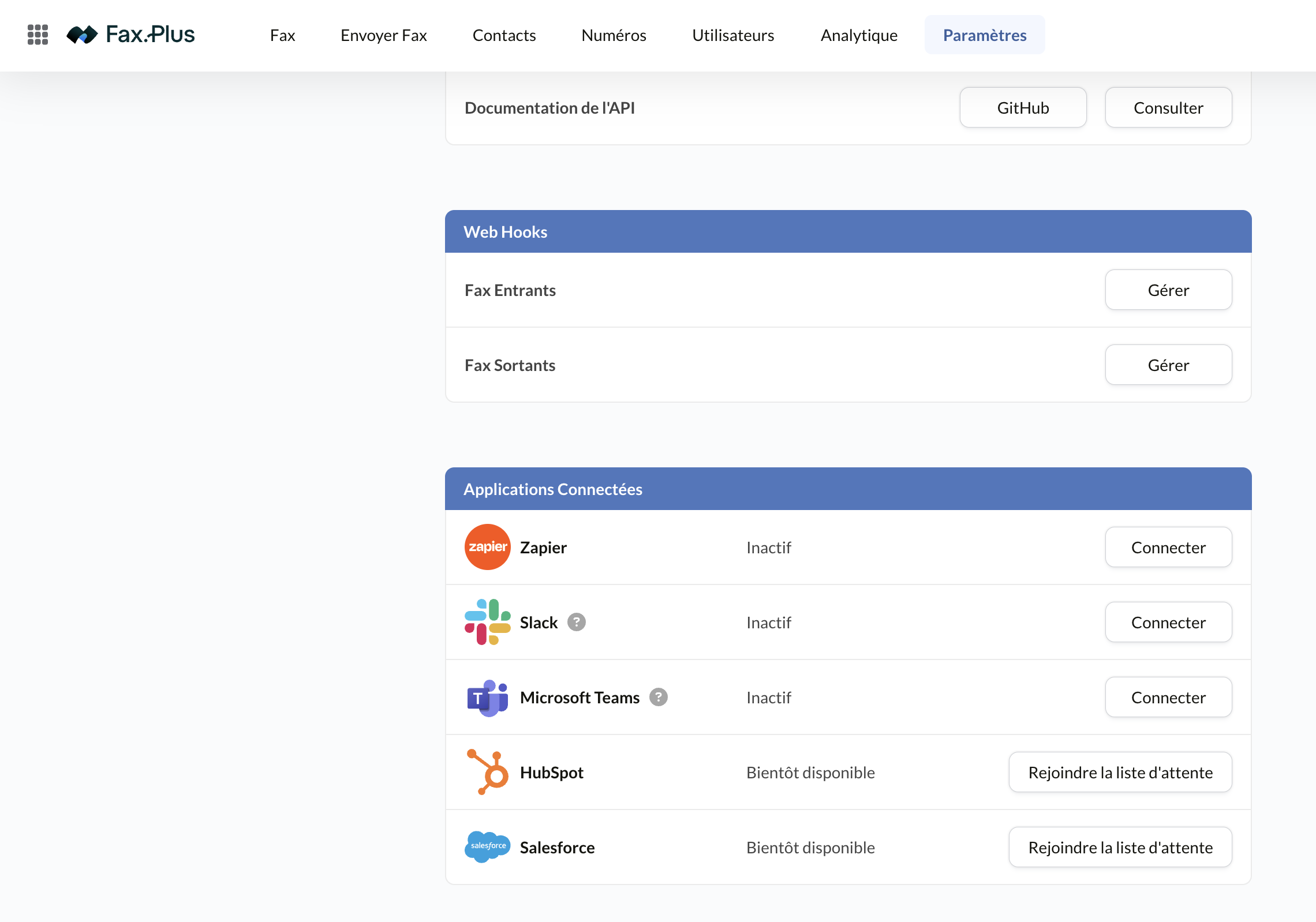
Task: Open the GitHub API documentation button
Action: [x=1023, y=108]
